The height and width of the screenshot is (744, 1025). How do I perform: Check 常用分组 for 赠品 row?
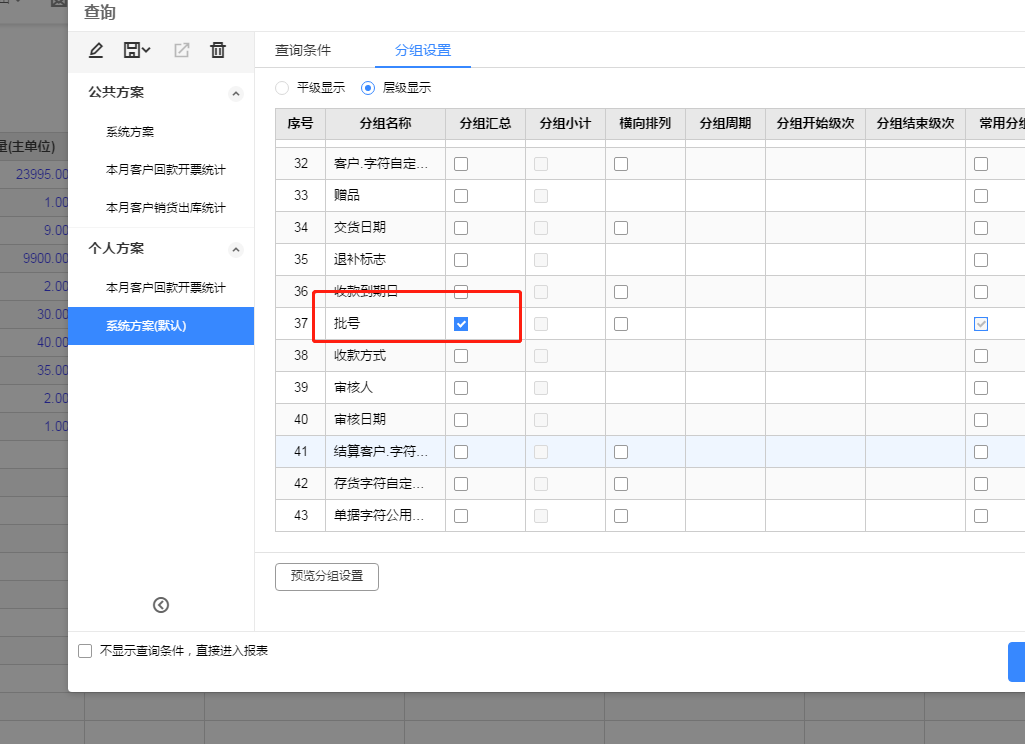tap(981, 195)
